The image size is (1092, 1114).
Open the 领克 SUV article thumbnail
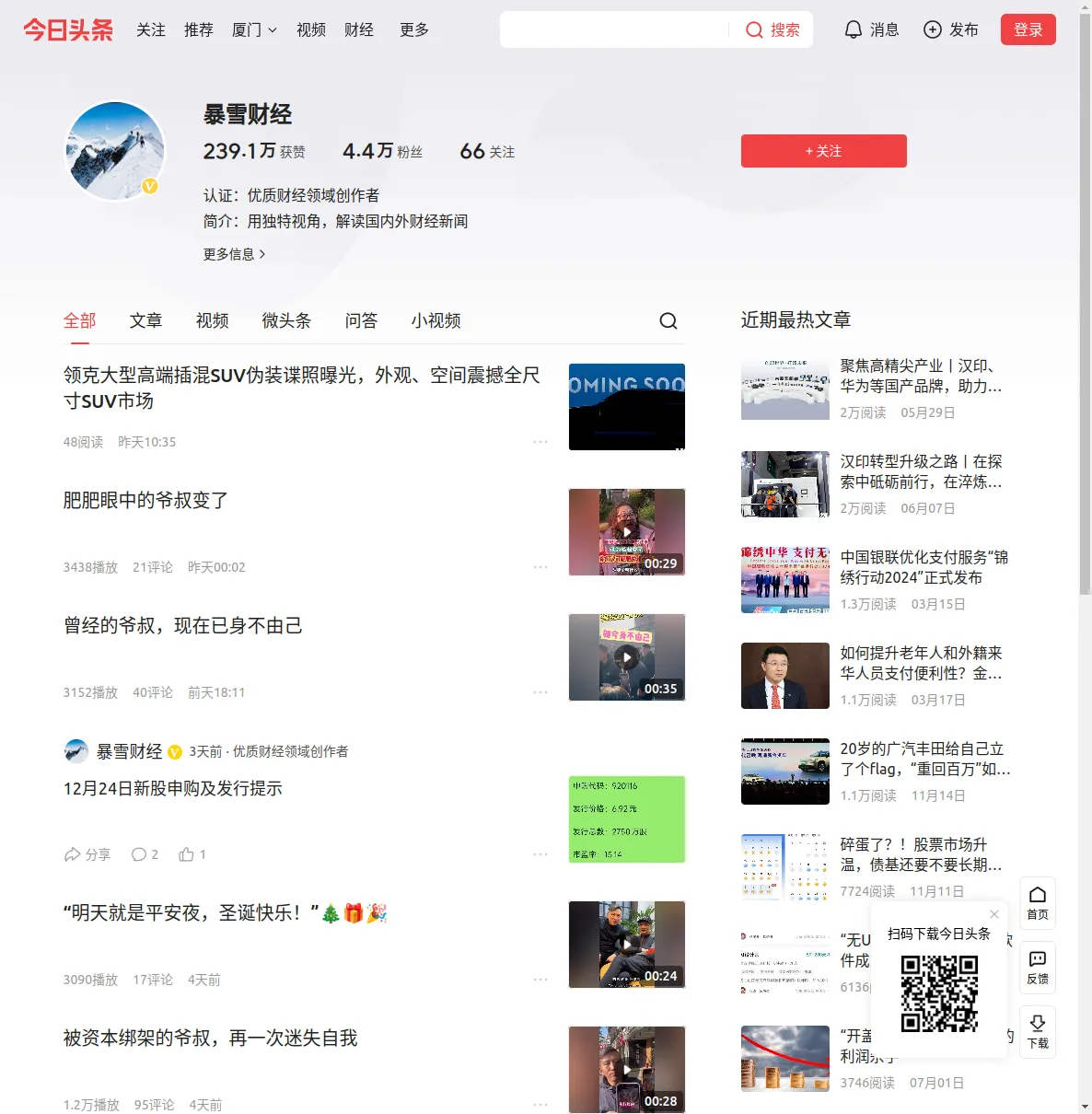coord(627,407)
